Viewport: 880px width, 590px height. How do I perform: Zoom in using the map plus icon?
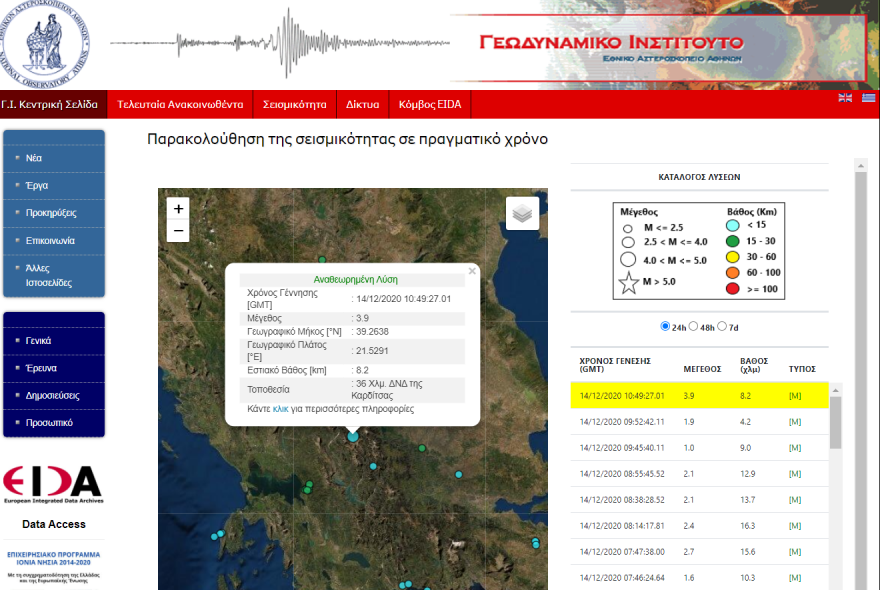[178, 209]
